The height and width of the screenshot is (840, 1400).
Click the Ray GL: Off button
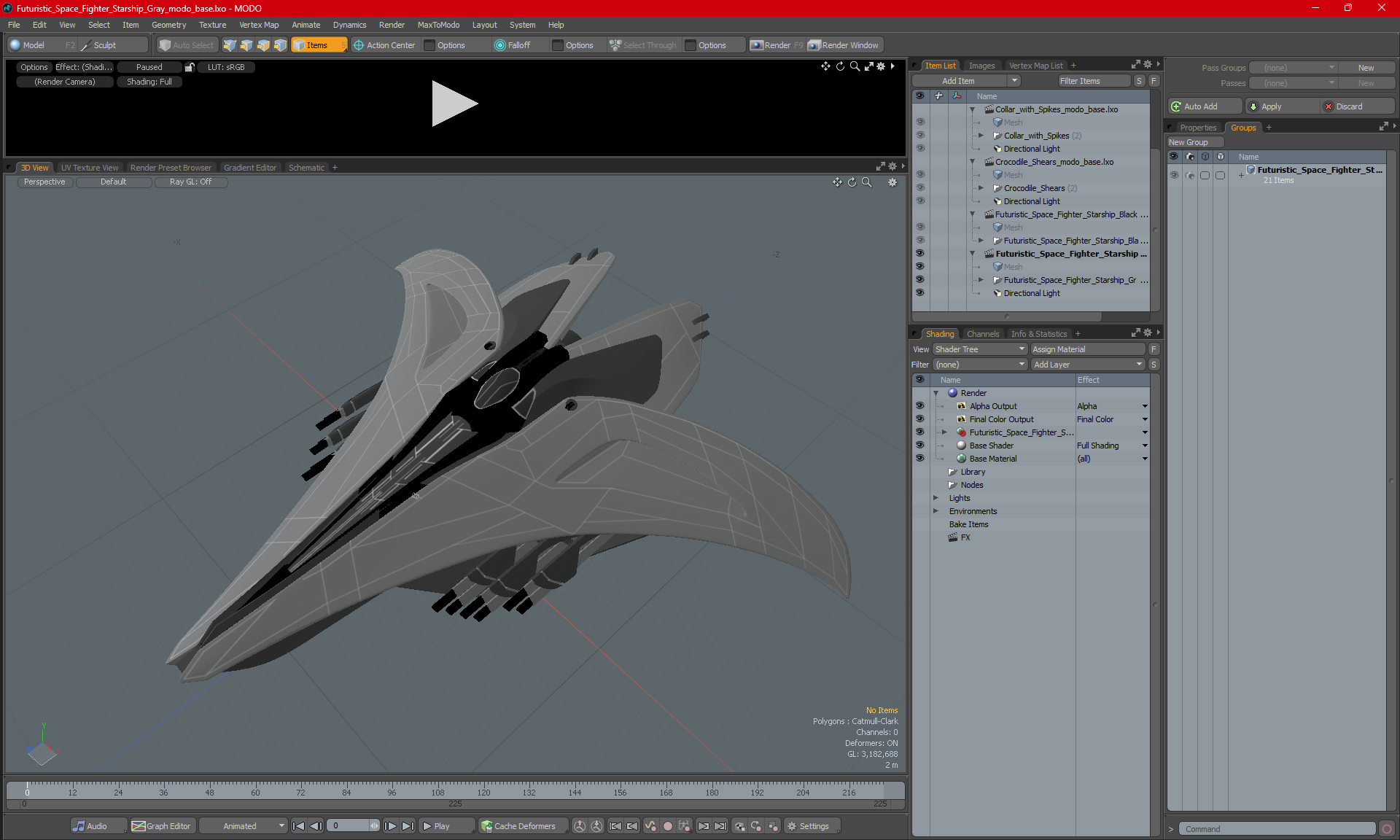pos(190,182)
